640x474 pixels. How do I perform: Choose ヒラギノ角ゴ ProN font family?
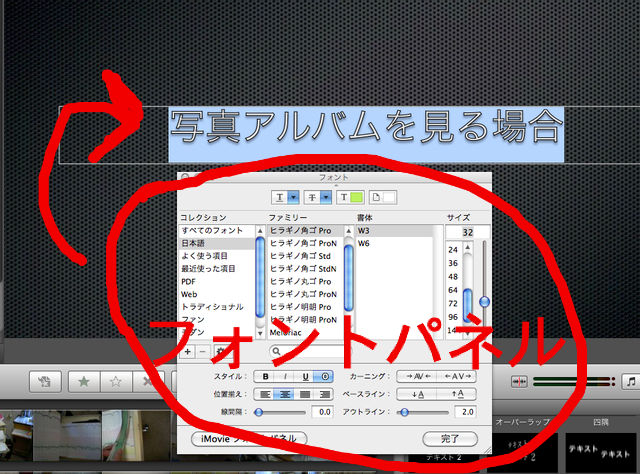click(305, 243)
